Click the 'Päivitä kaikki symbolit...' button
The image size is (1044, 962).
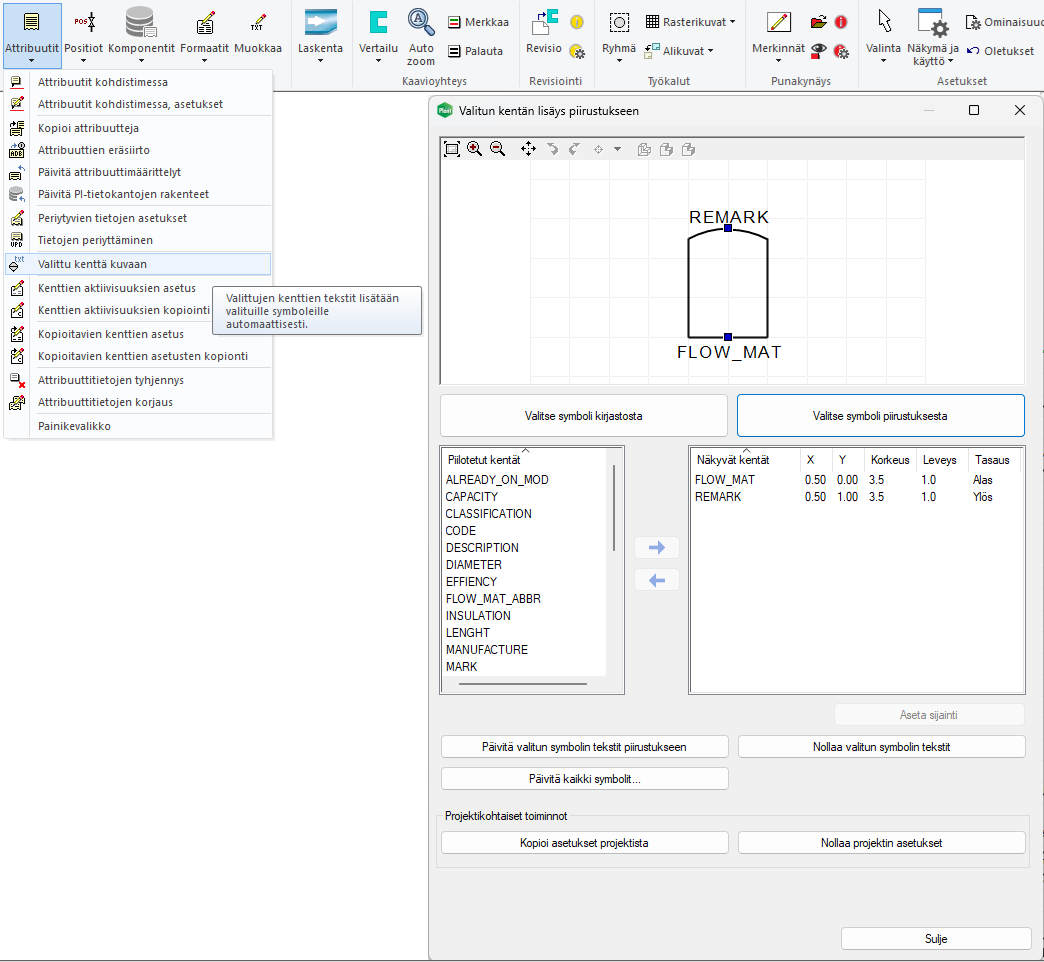584,778
